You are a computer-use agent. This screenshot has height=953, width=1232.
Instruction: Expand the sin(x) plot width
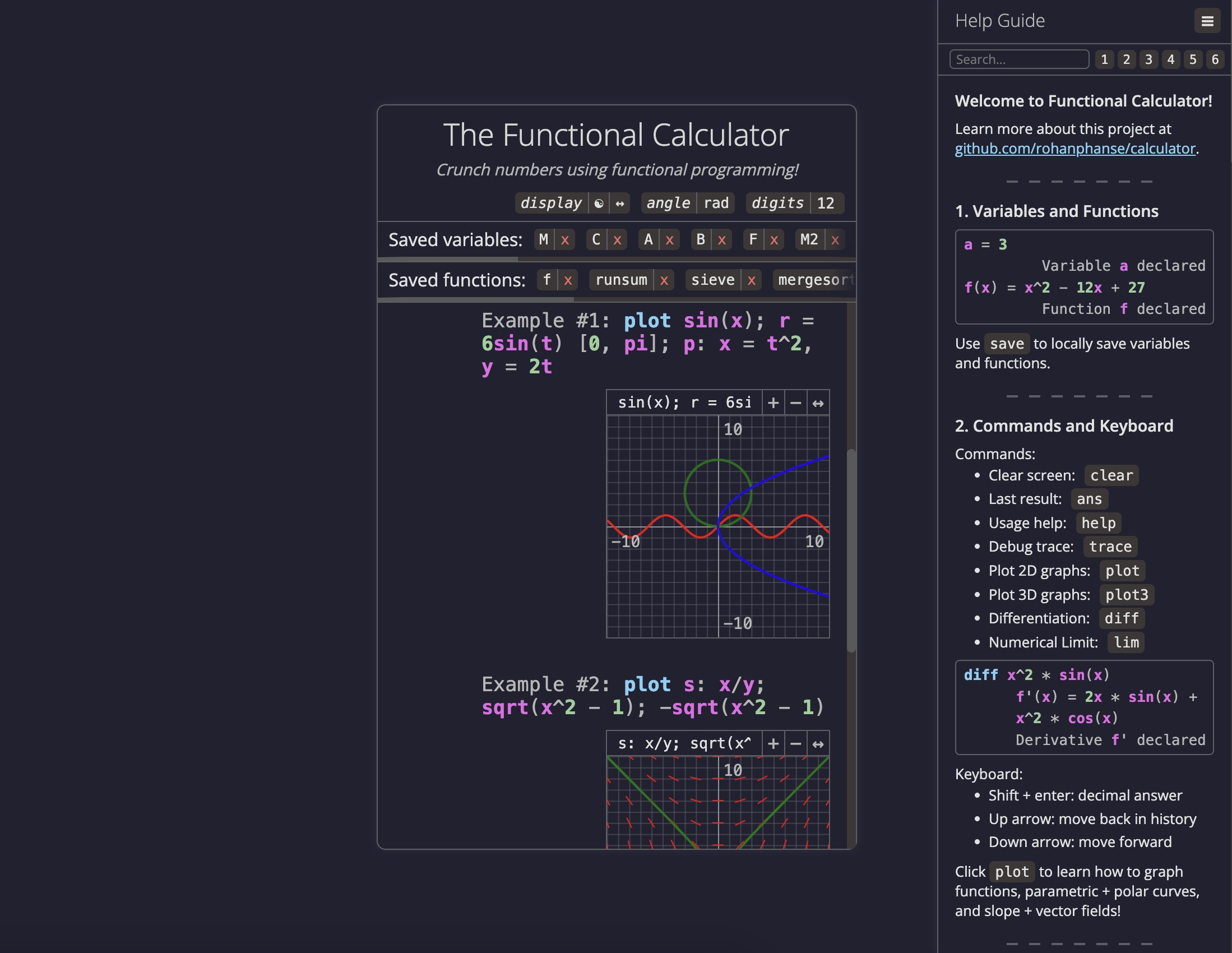coord(817,403)
